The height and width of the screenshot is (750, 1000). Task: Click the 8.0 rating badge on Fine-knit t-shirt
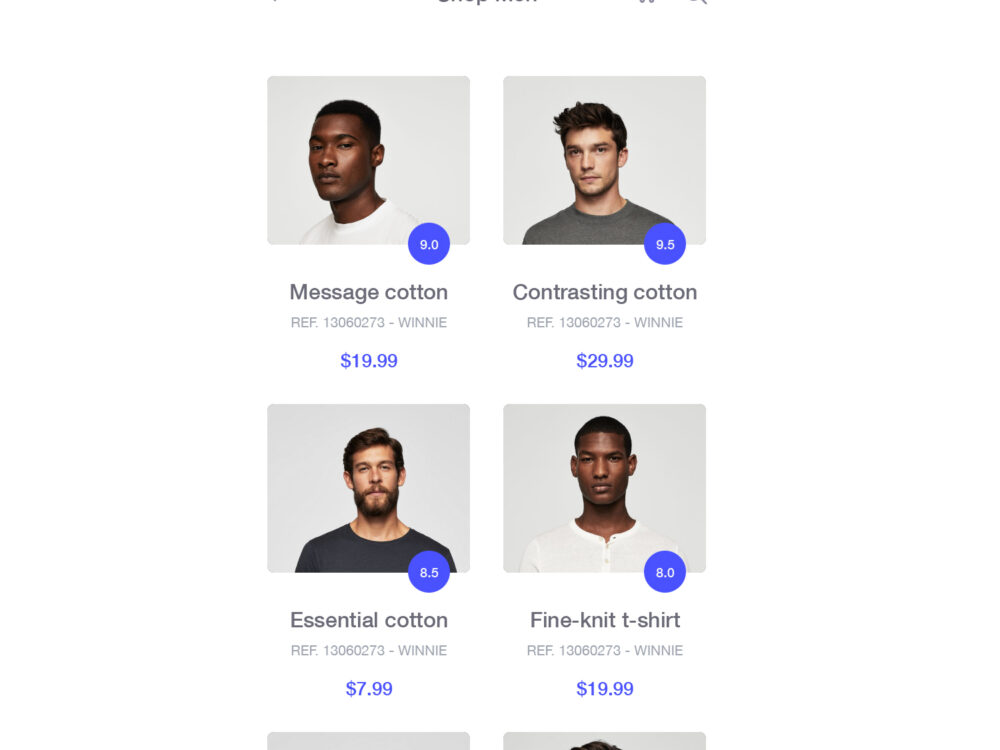click(x=666, y=572)
